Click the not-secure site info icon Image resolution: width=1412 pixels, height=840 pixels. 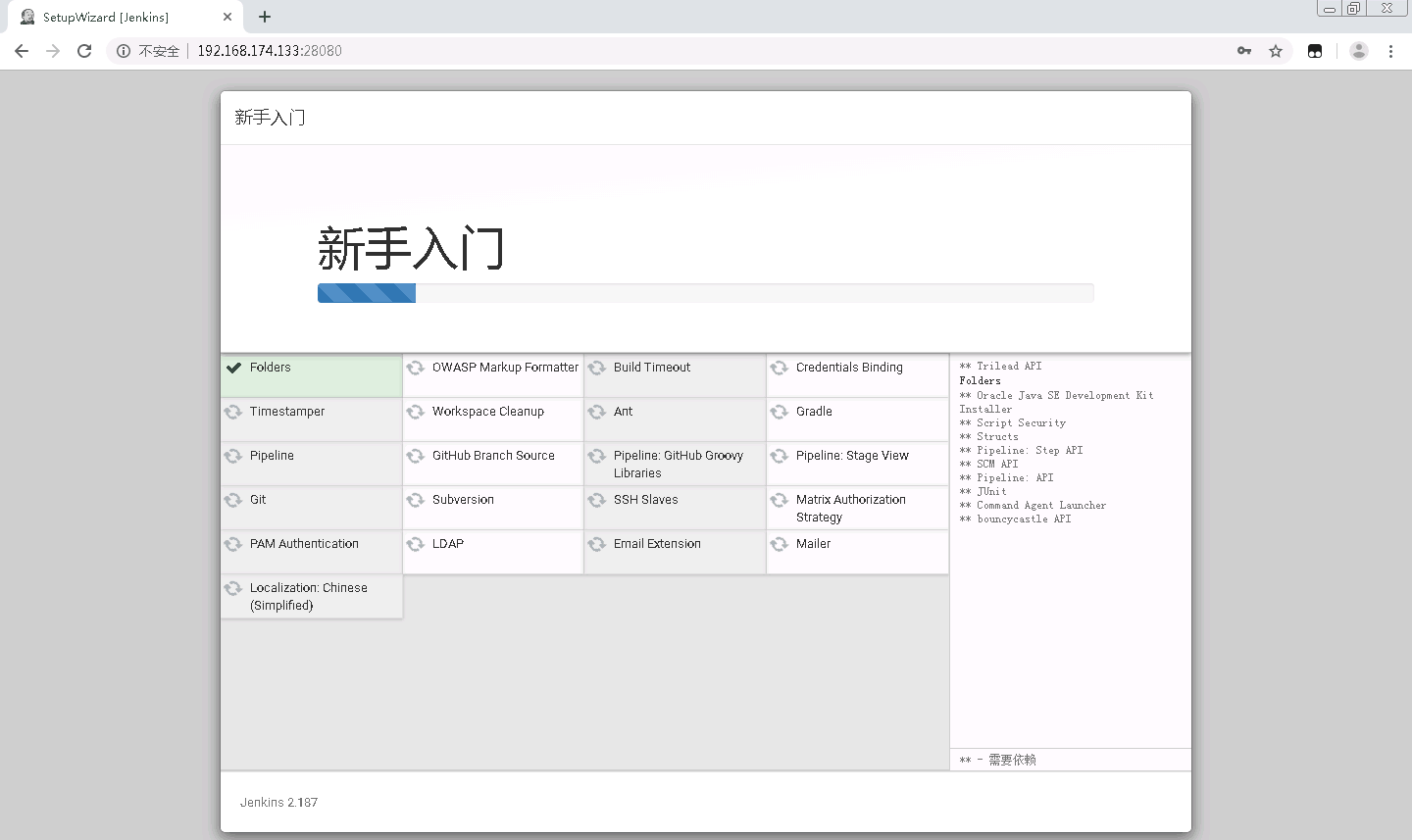click(x=124, y=51)
